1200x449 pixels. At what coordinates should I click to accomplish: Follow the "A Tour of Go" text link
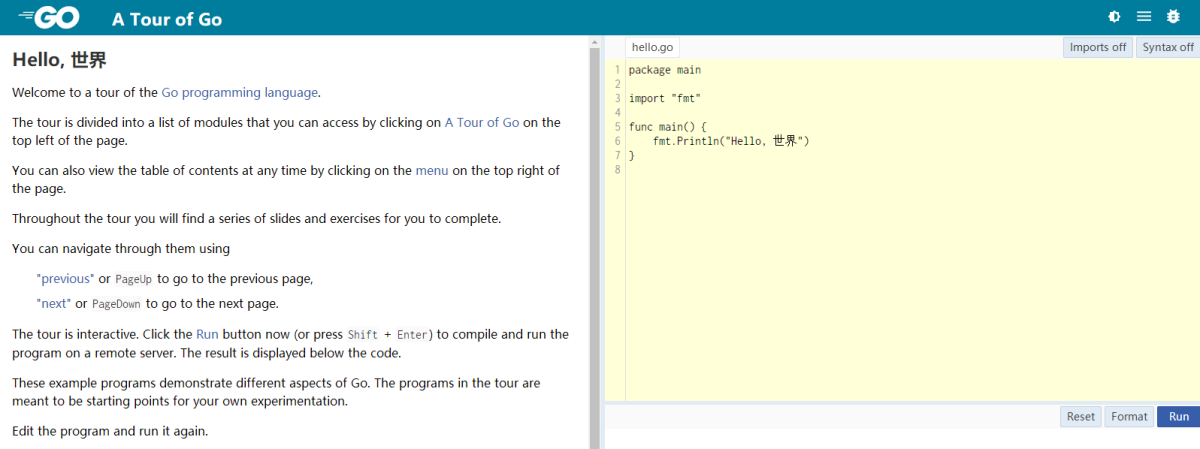pyautogui.click(x=481, y=123)
